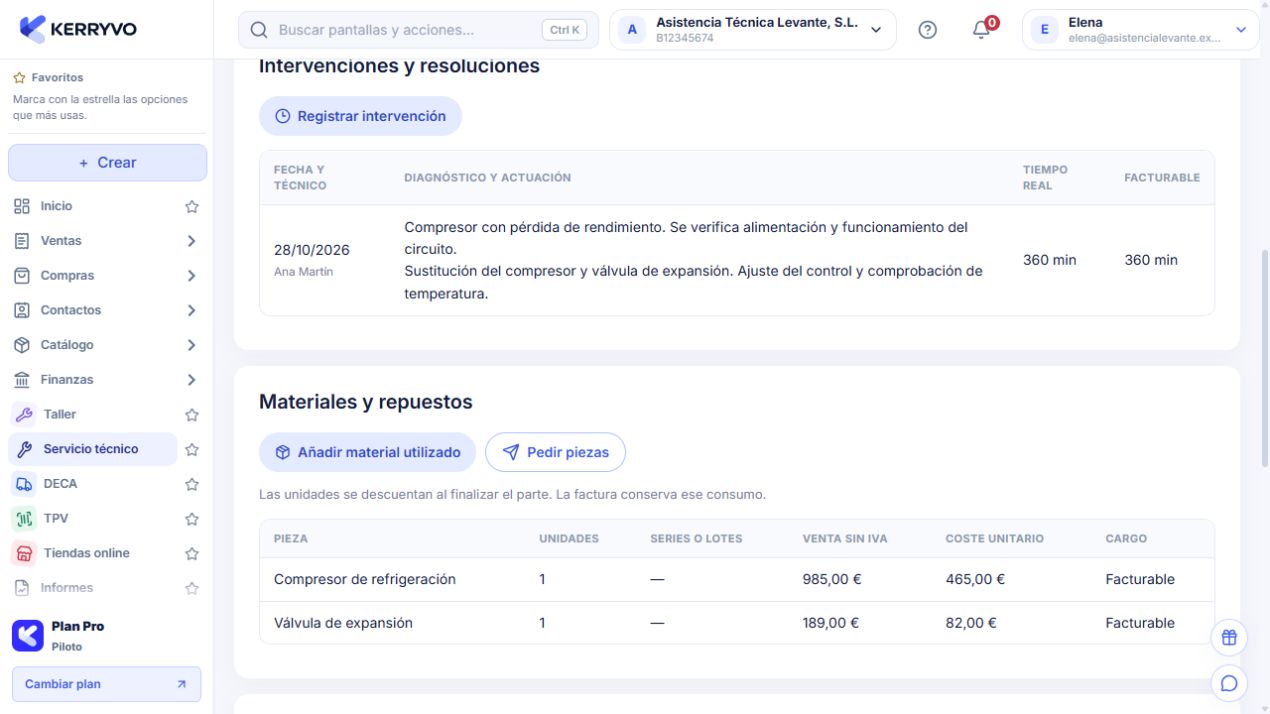
Task: Go to Inicio in sidebar
Action: (93, 206)
